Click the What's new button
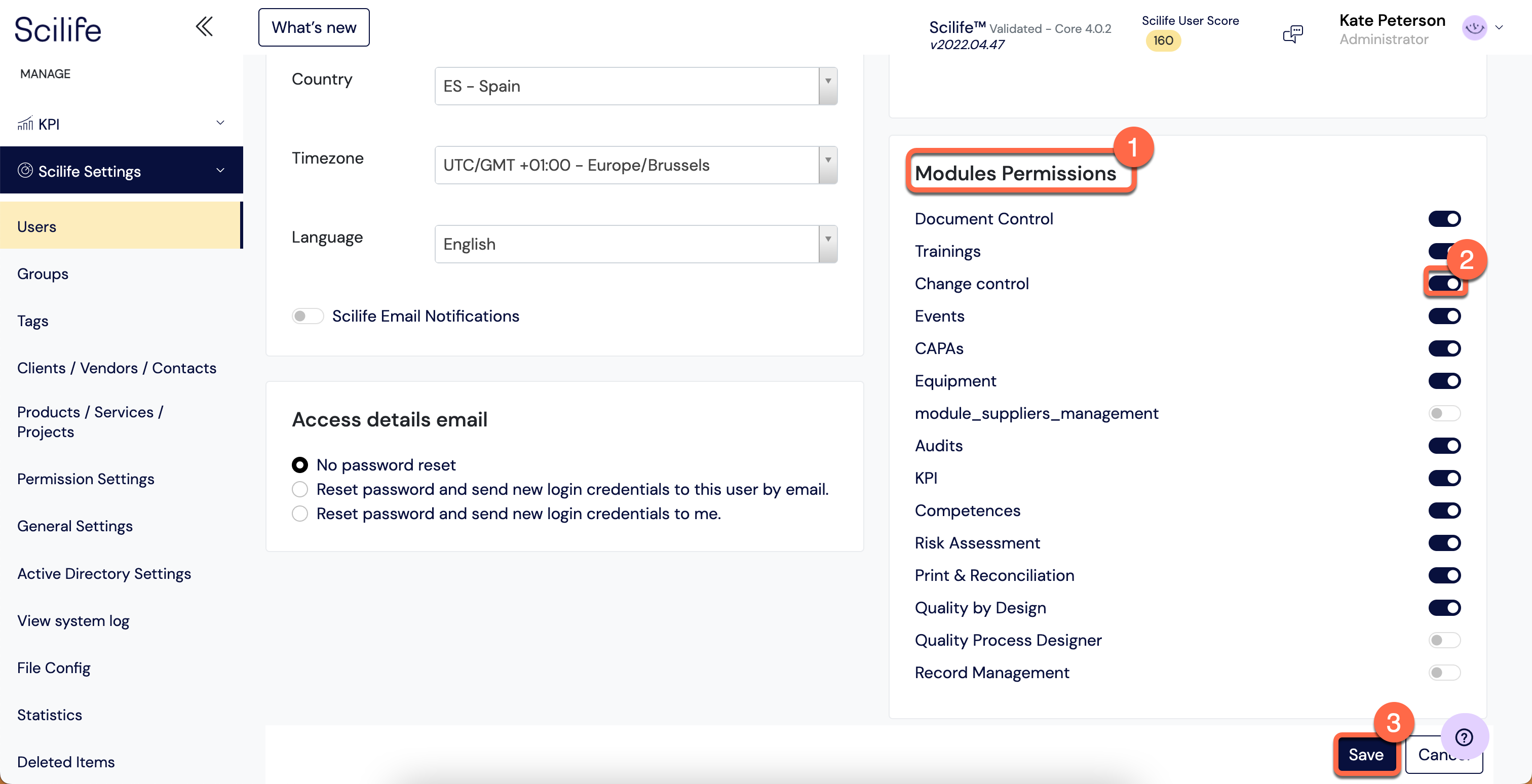 [314, 27]
